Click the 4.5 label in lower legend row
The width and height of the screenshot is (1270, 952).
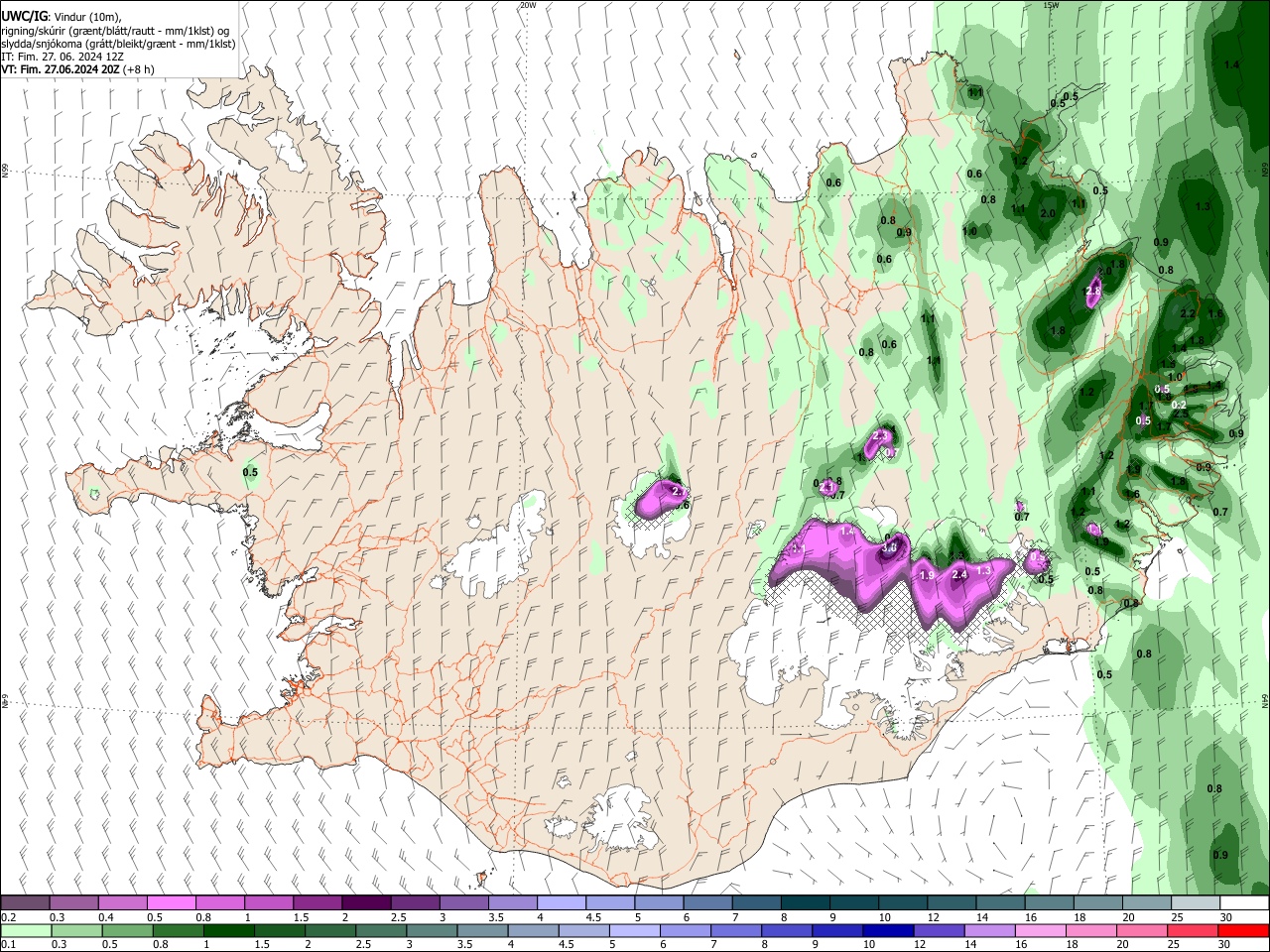(567, 944)
